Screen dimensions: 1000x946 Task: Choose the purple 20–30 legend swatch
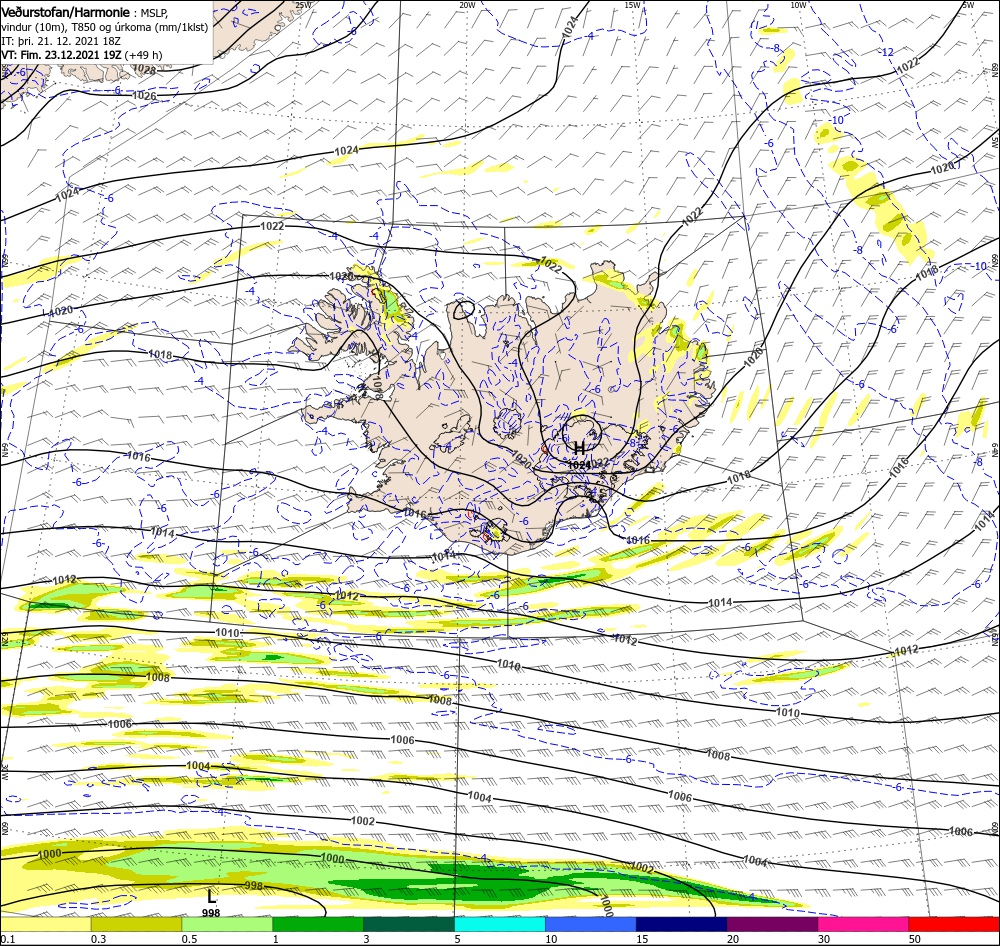tap(772, 924)
